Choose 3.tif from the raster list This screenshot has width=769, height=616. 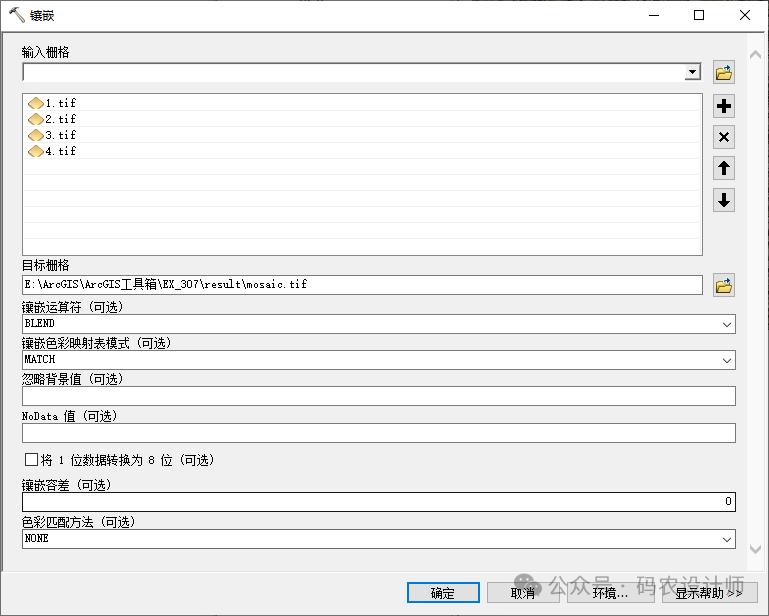click(60, 135)
